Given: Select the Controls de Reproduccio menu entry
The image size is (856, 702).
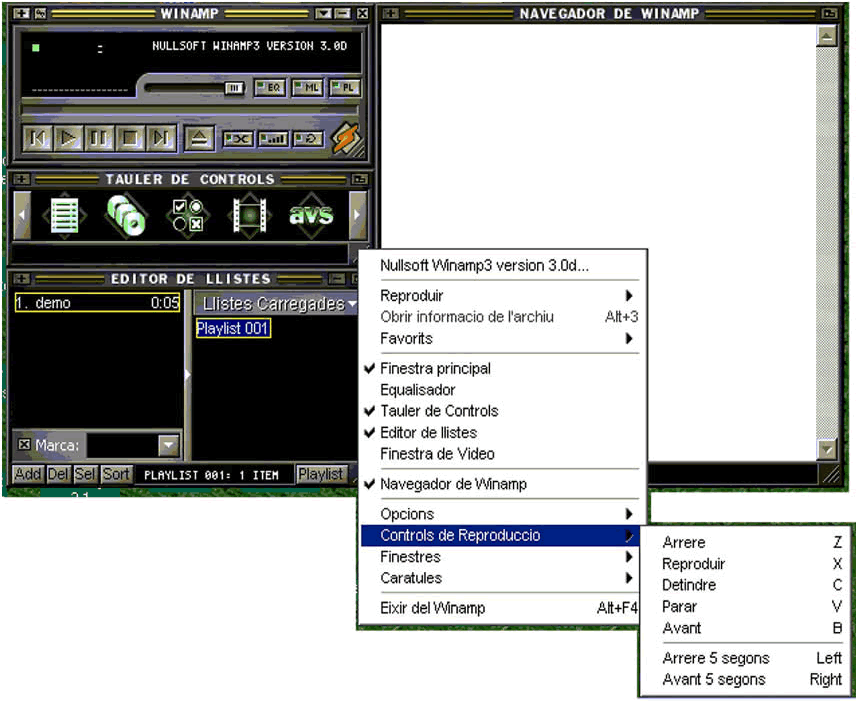Looking at the screenshot, I should [501, 536].
